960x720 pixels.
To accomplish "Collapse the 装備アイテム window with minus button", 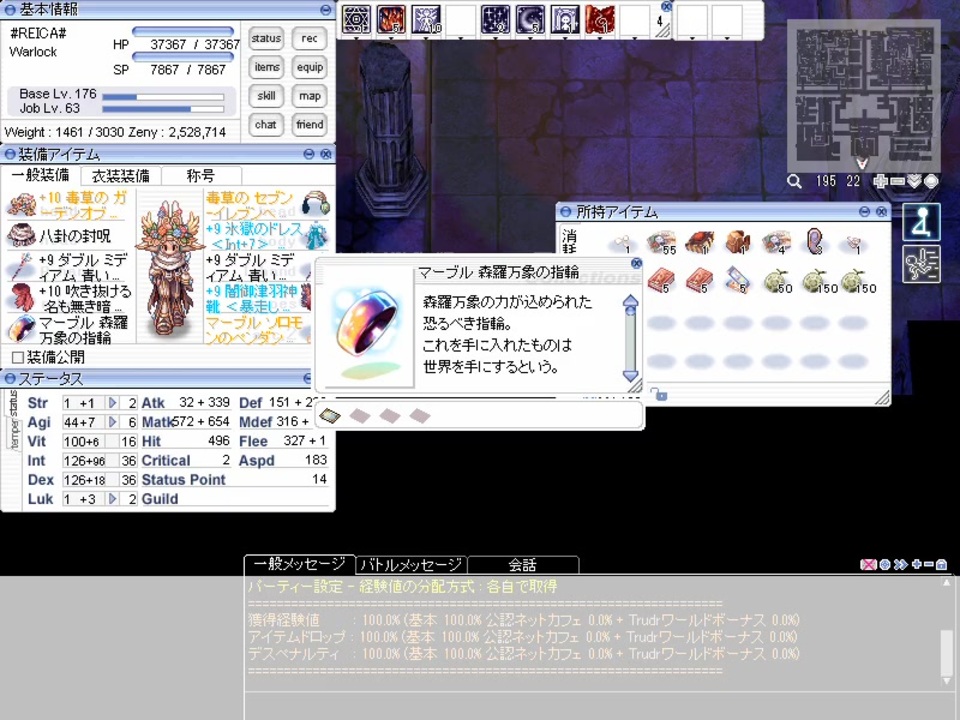I will pyautogui.click(x=309, y=154).
